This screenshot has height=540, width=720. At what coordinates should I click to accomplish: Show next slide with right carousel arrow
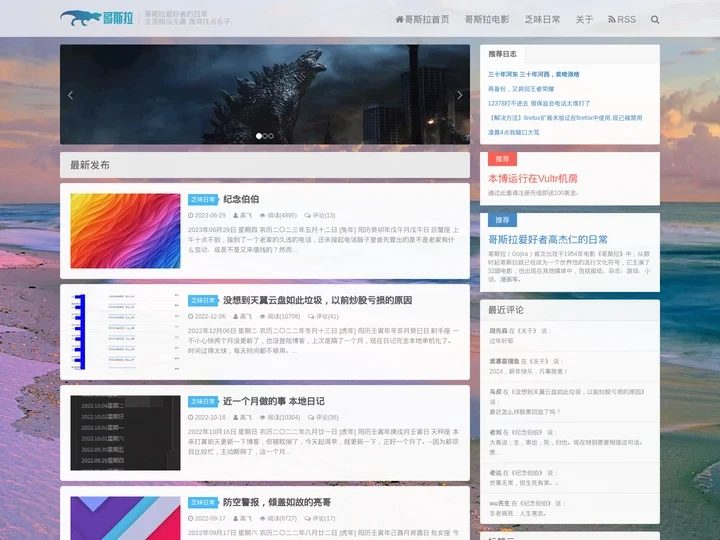(460, 95)
